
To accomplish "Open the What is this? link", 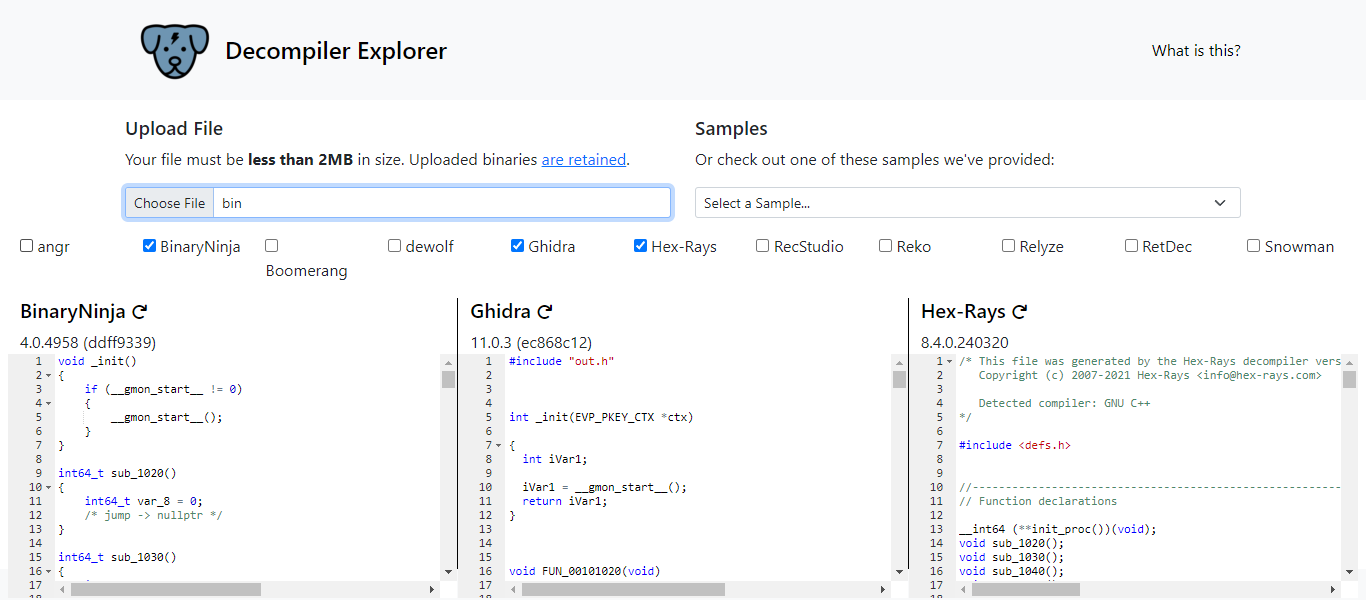I will point(1196,50).
